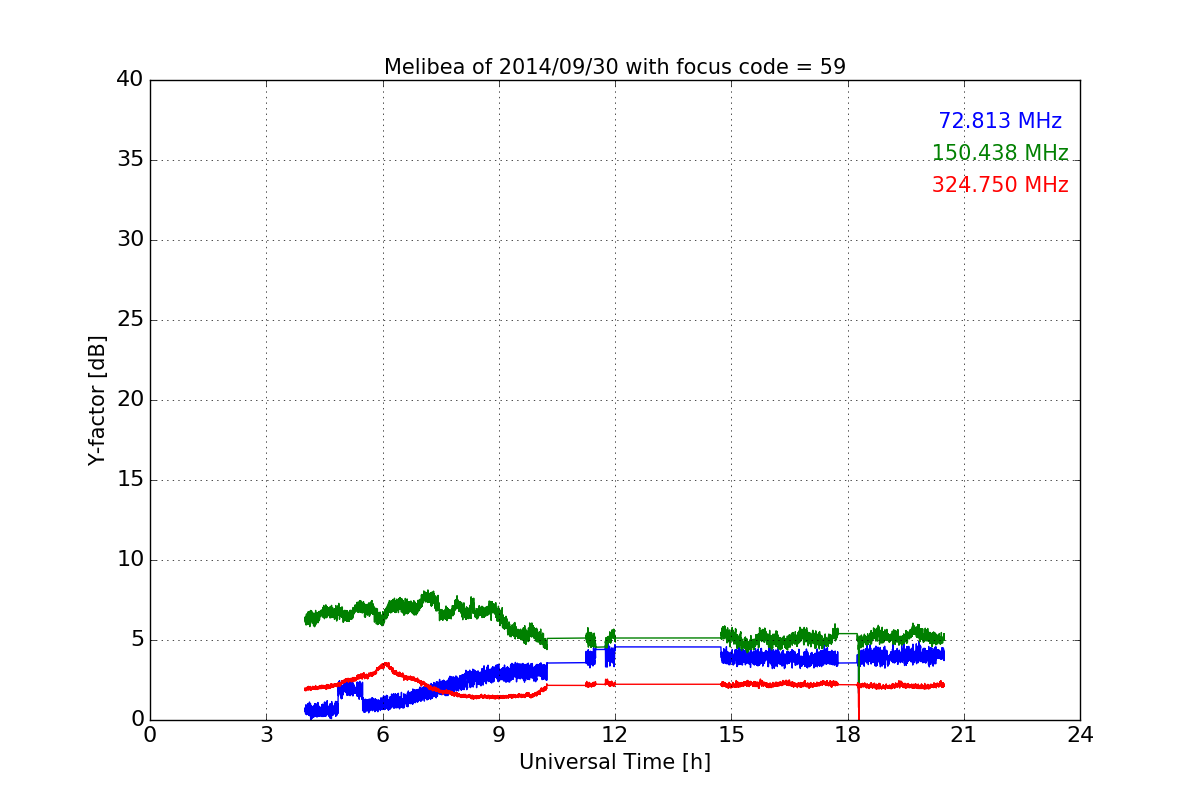This screenshot has width=1200, height=800.
Task: Click the blue "72.813 MHz" legend label
Action: [x=1000, y=121]
